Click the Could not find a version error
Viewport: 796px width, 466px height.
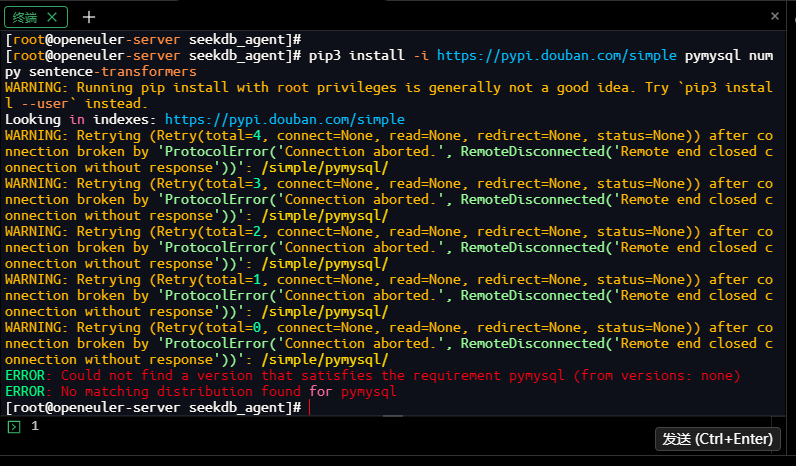(x=372, y=376)
